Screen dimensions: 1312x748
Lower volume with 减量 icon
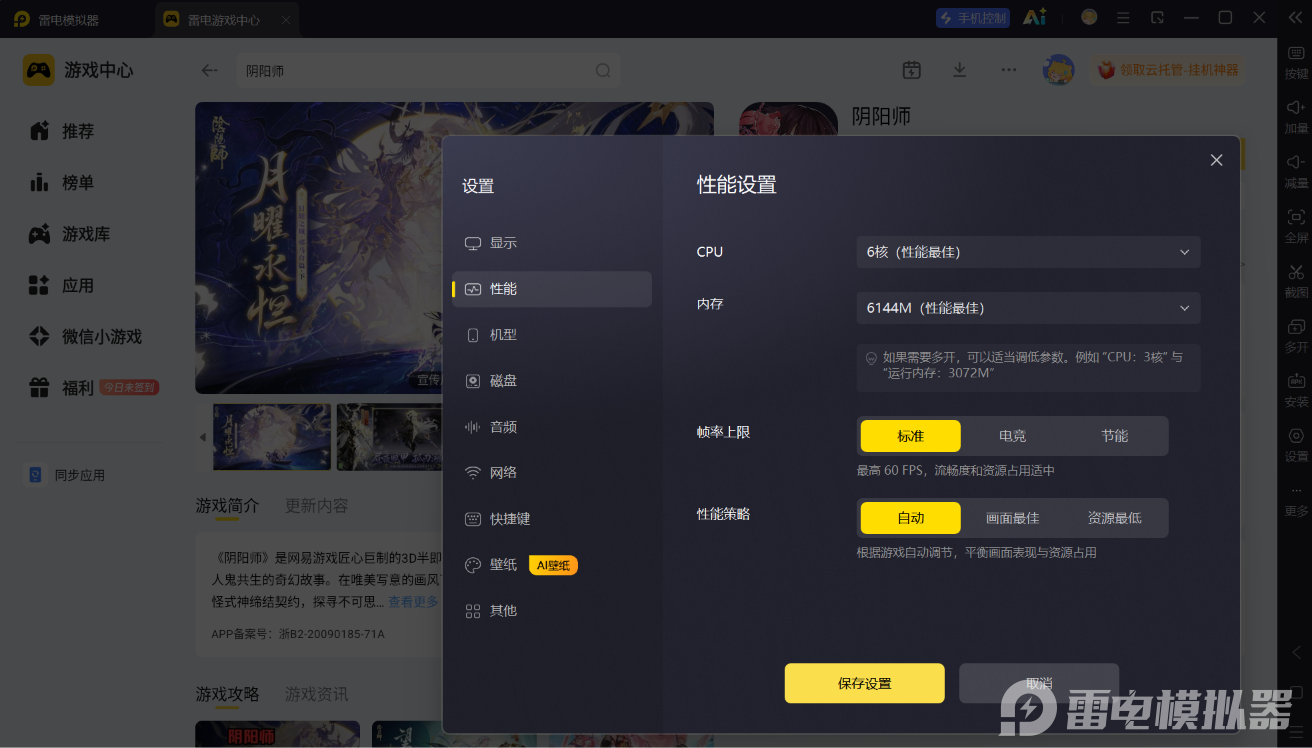[1296, 171]
